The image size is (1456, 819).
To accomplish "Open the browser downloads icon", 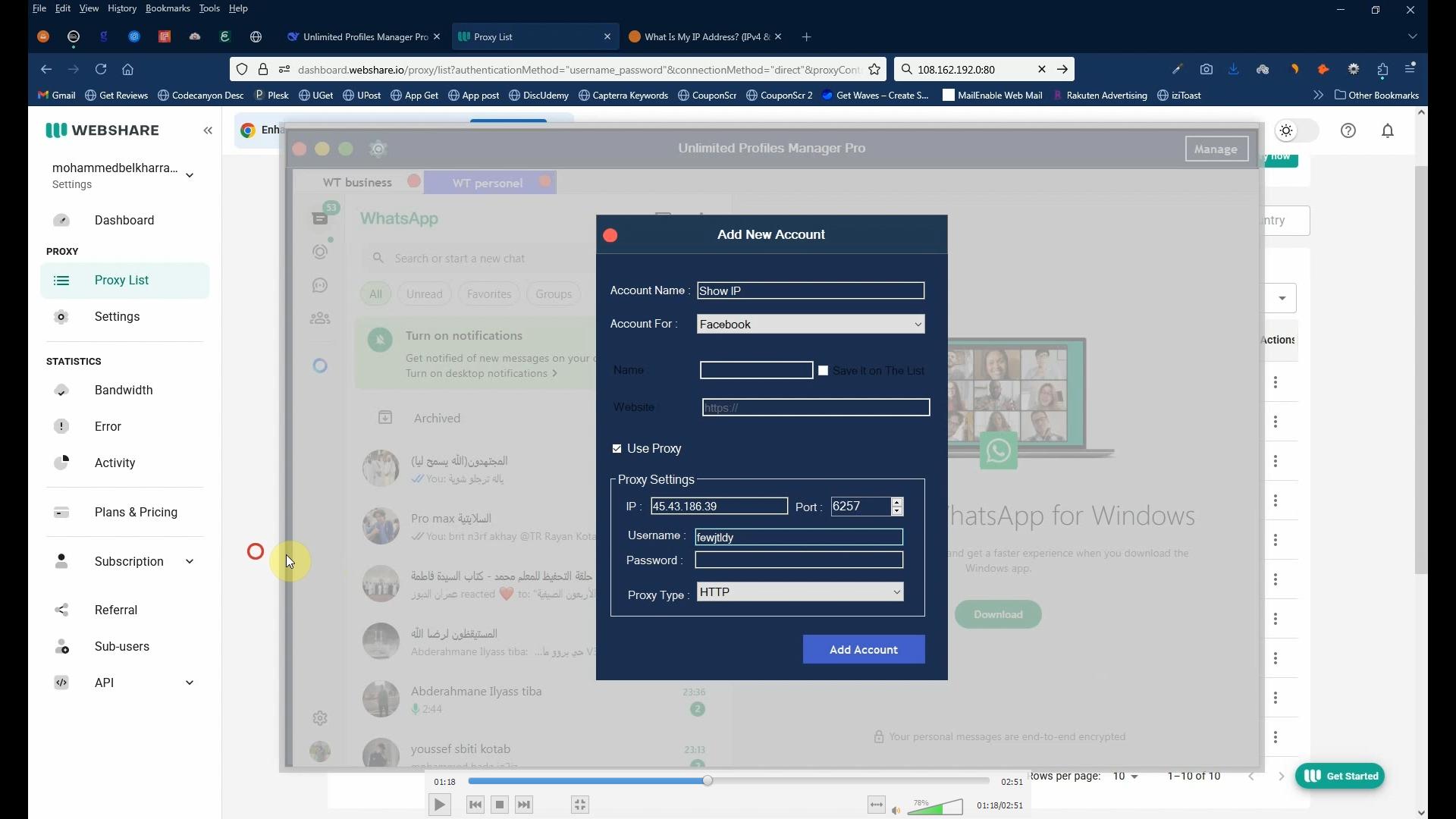I will click(1234, 69).
